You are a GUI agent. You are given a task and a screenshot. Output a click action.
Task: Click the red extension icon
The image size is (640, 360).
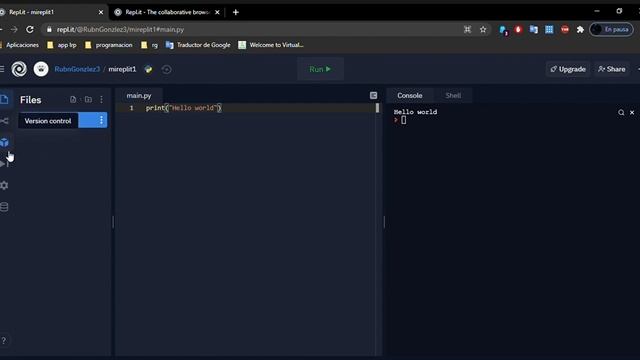point(518,29)
